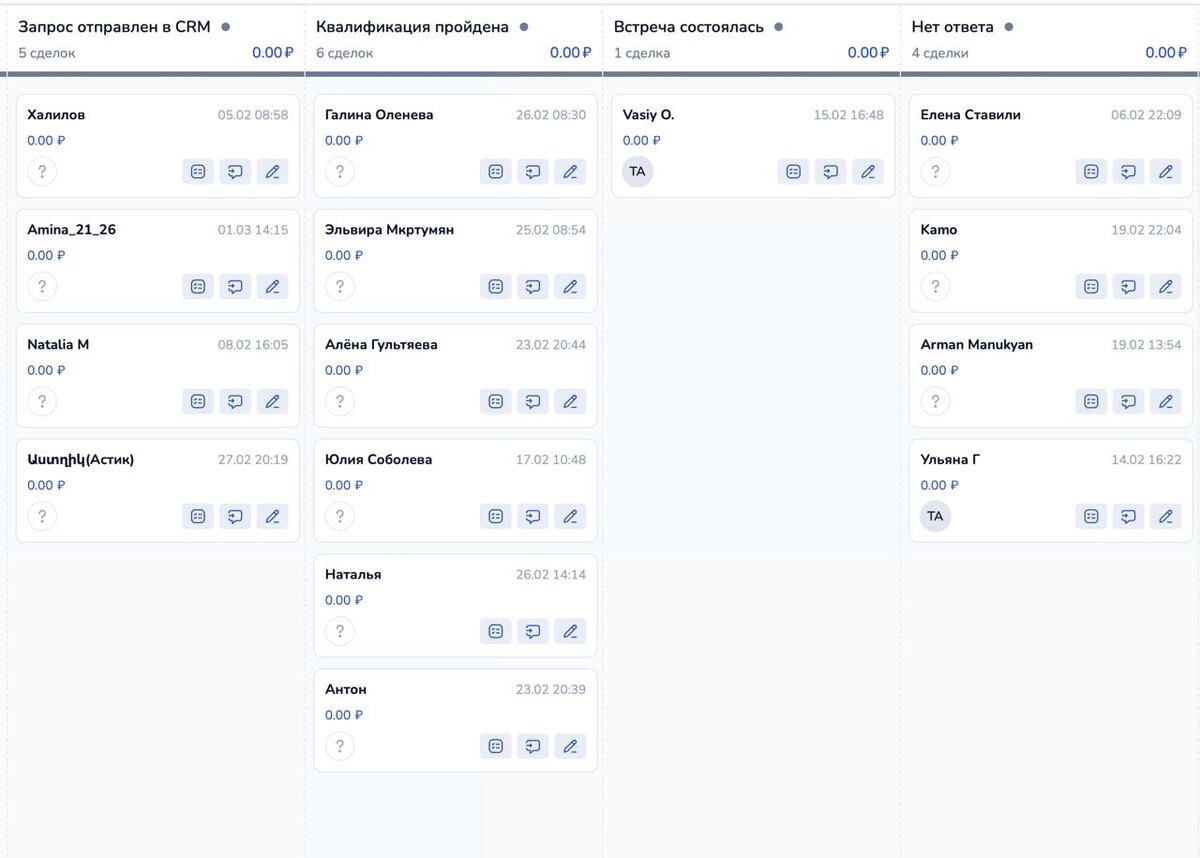
Task: Open the comment icon on Ульяна Г card
Action: pos(1128,517)
